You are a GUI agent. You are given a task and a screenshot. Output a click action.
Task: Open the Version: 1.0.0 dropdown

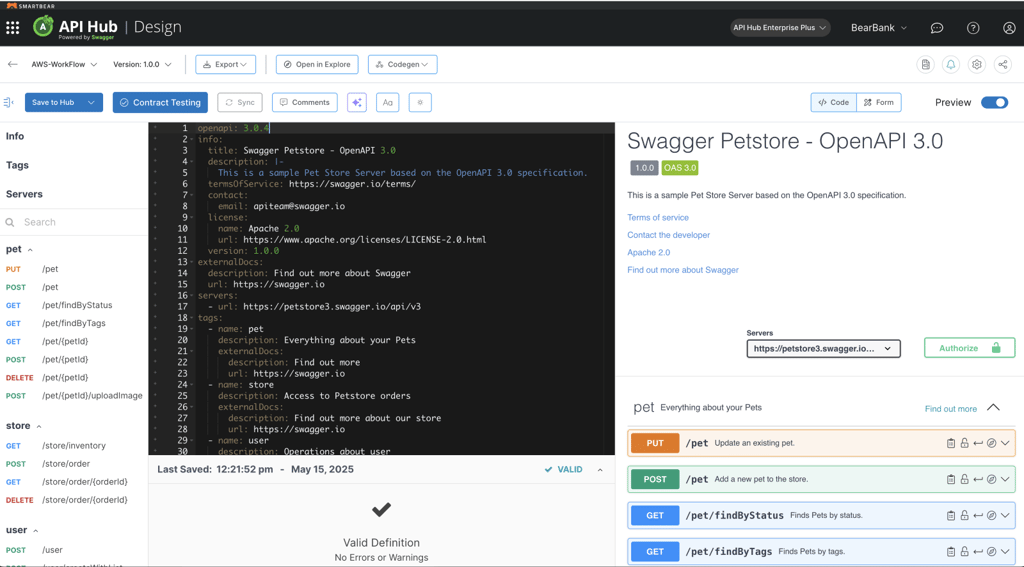point(142,65)
